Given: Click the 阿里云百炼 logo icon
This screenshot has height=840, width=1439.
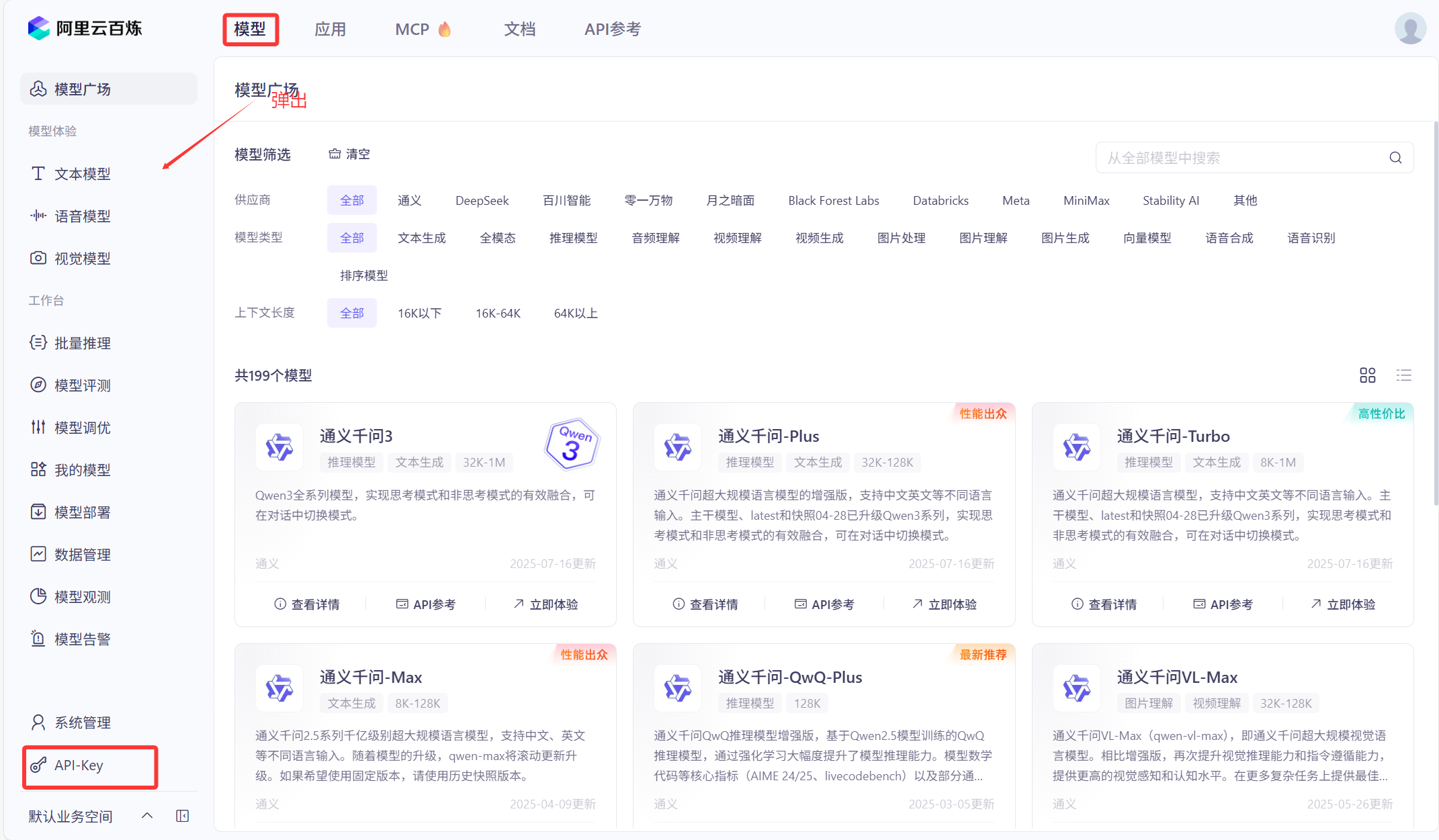Looking at the screenshot, I should coord(39,28).
